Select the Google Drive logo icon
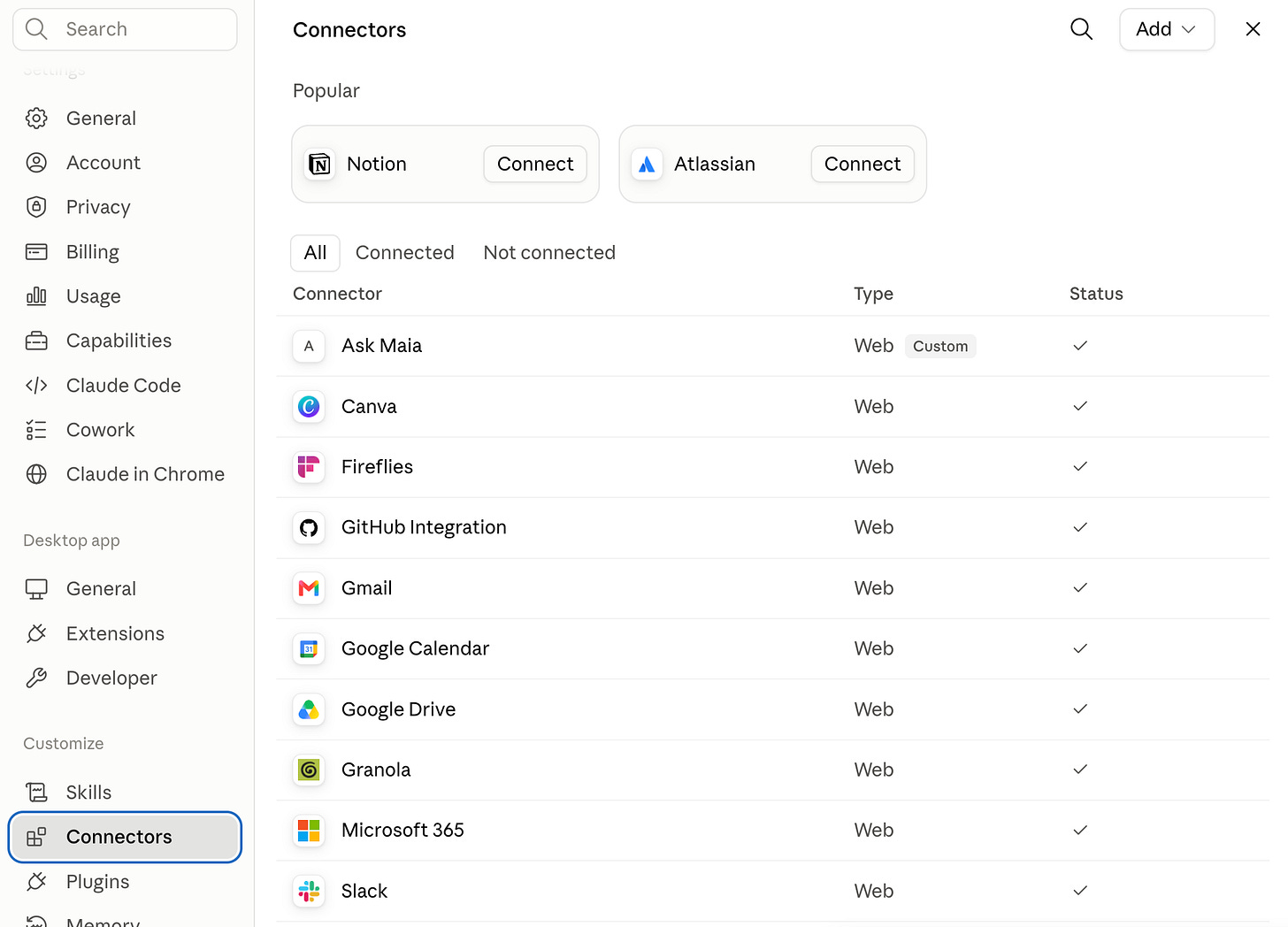This screenshot has width=1288, height=927. tap(309, 709)
